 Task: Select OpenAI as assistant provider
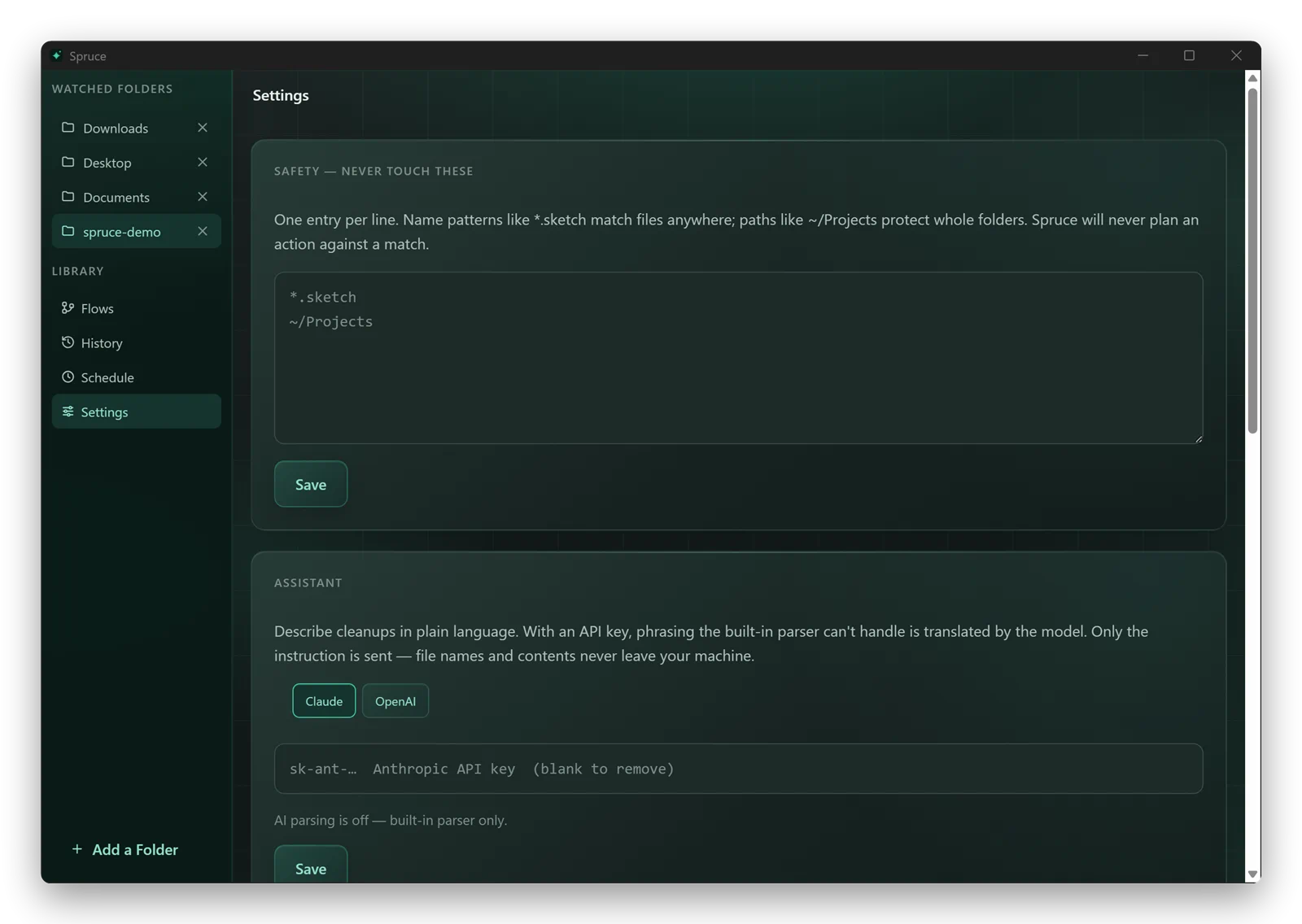395,701
